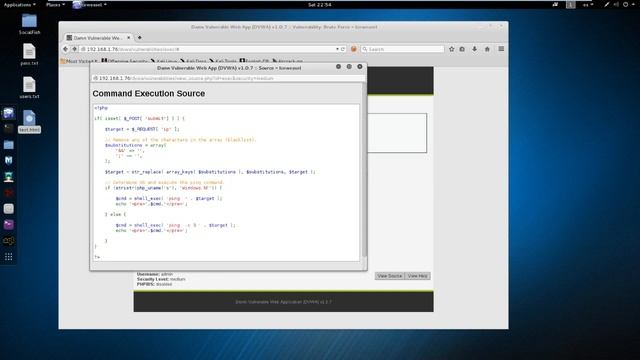The width and height of the screenshot is (640, 360).
Task: Click the pen icon in system tray
Action: 607,5
